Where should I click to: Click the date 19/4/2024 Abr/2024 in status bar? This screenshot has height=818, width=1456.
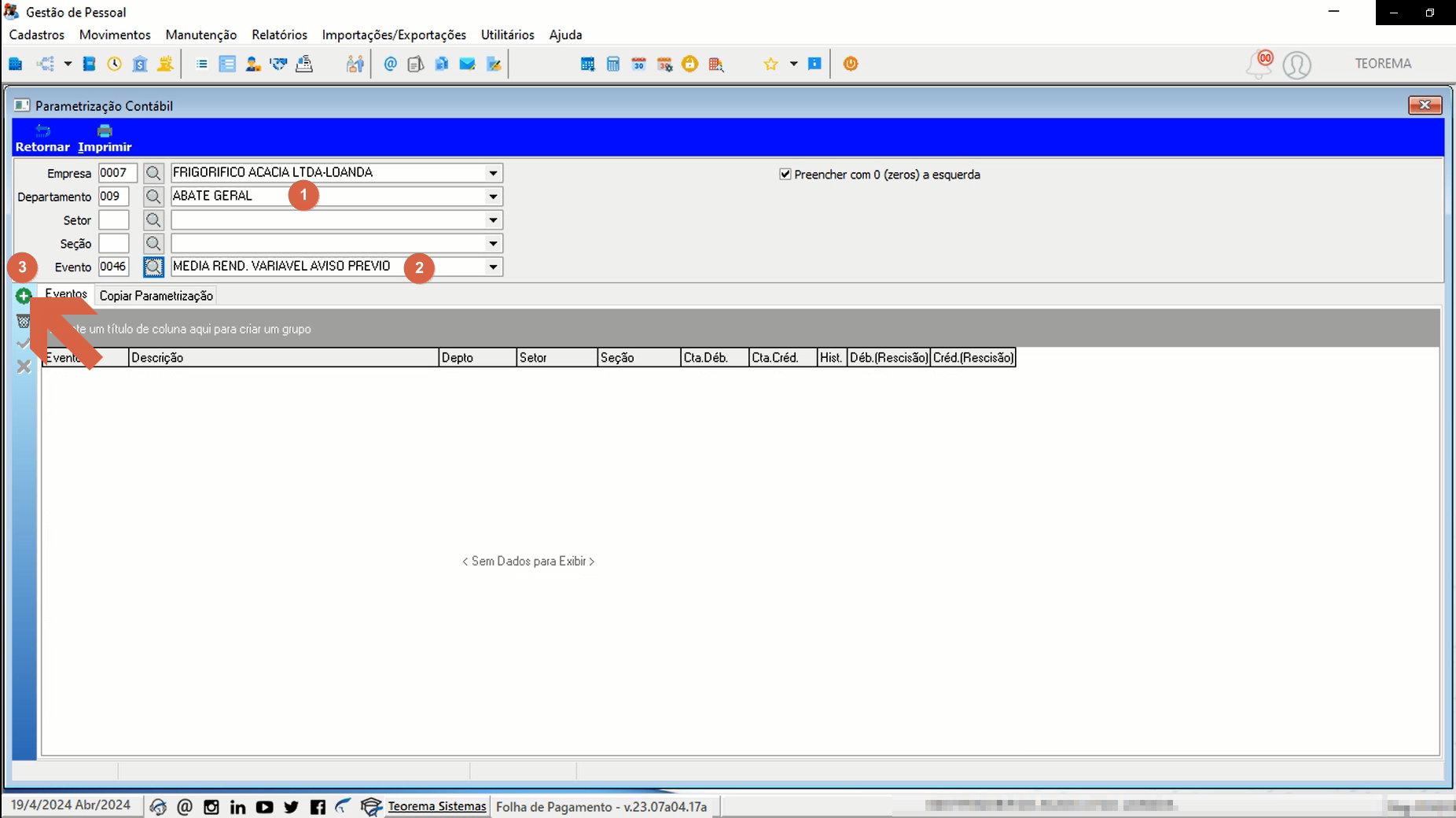click(x=71, y=805)
